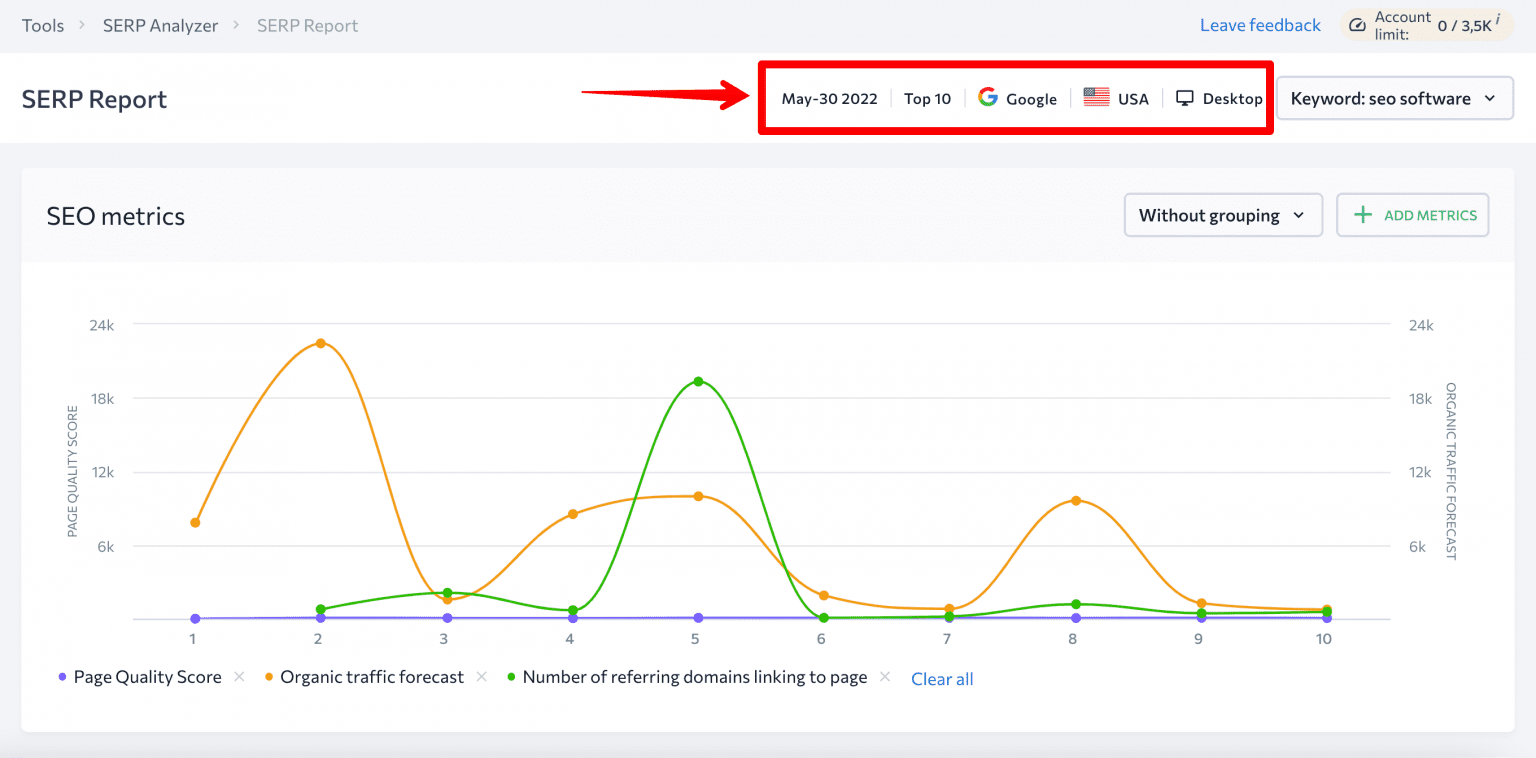Click the account limit speedometer icon
1536x758 pixels.
pos(1358,24)
